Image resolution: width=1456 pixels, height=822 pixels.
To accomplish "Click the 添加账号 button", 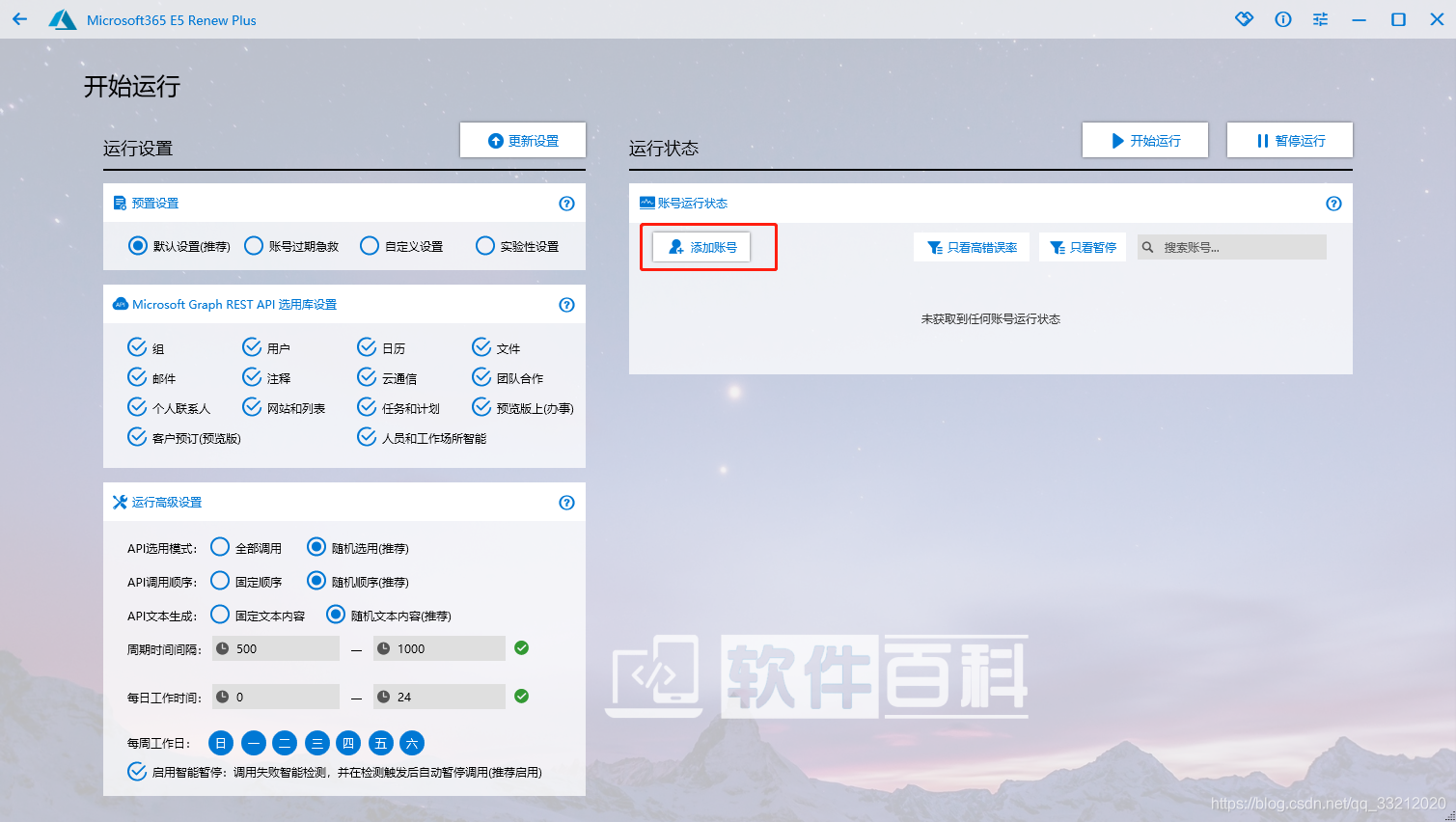I will pos(701,248).
